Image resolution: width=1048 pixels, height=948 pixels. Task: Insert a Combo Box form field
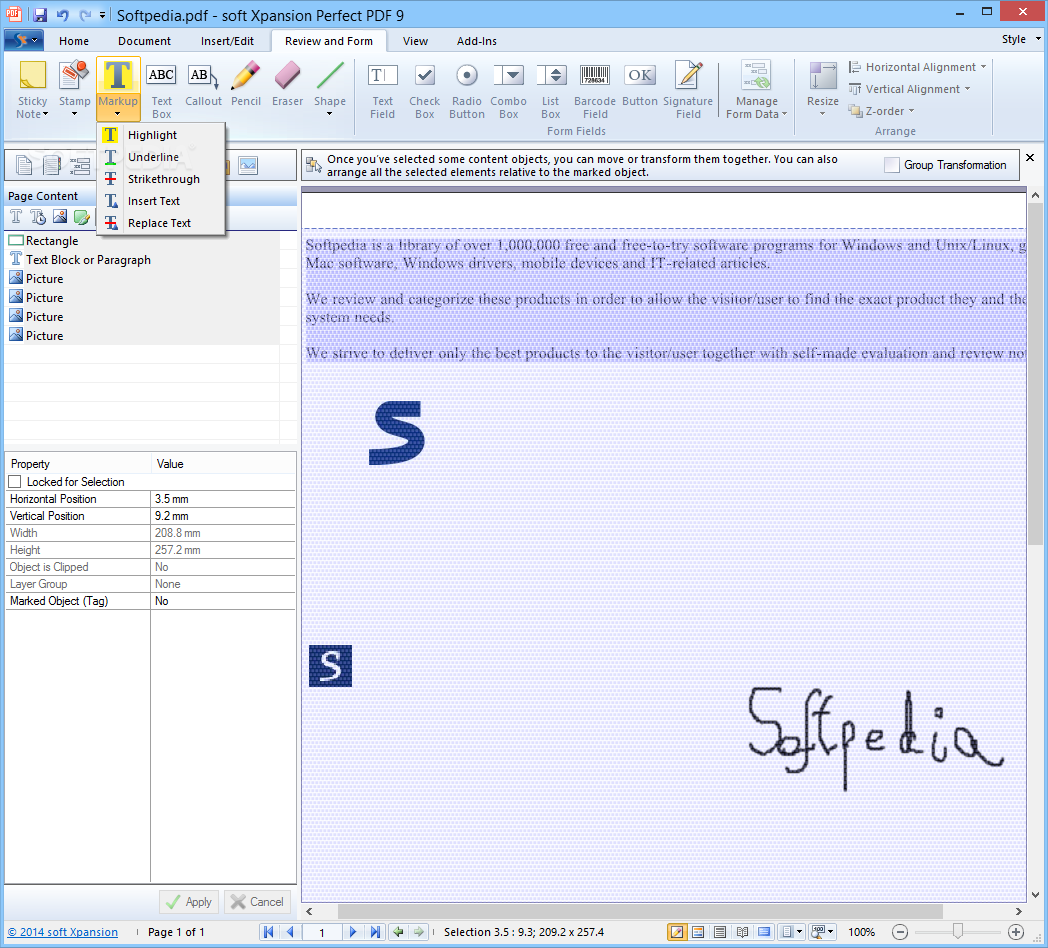click(x=509, y=91)
